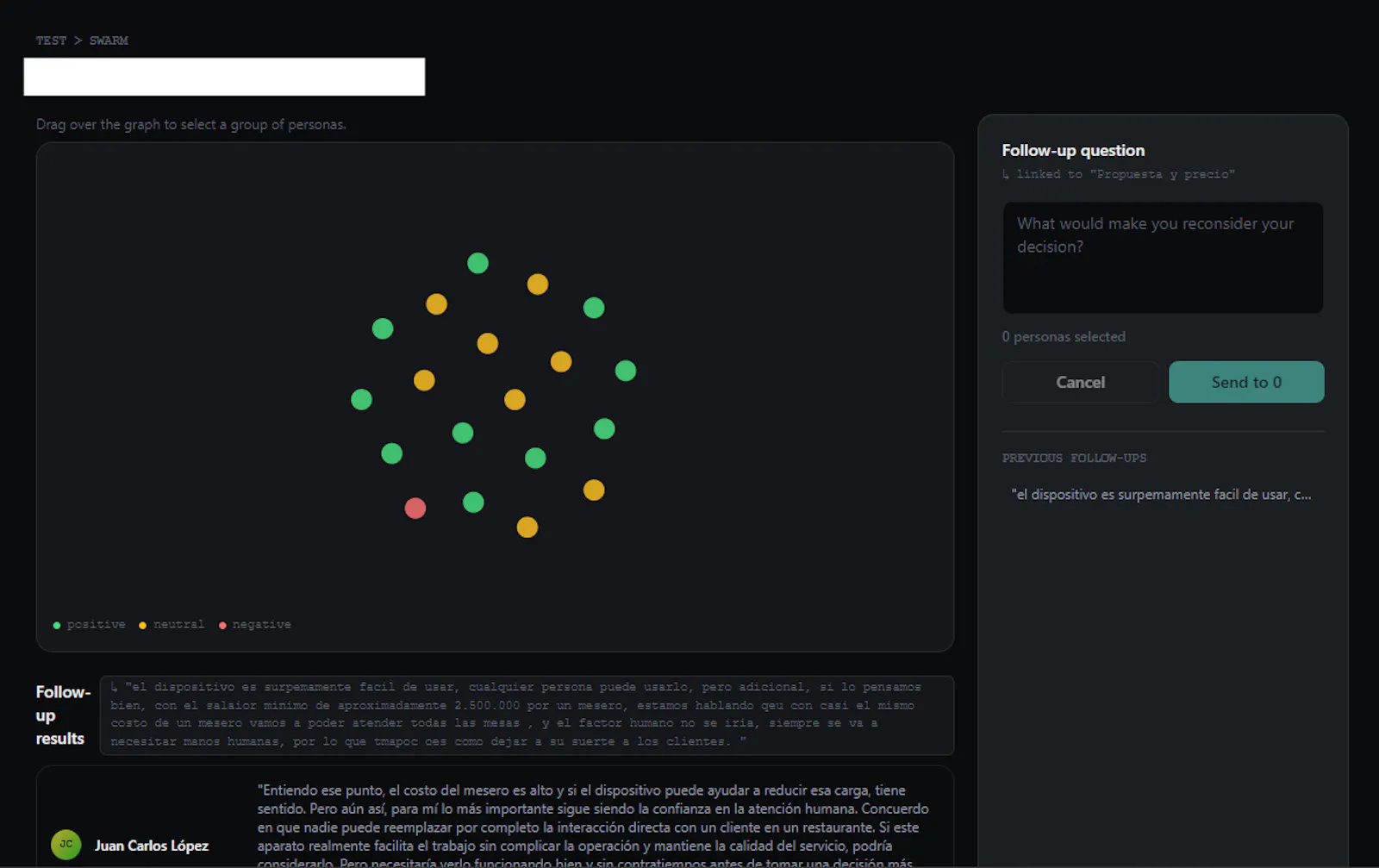Click the Follow-up results label
The width and height of the screenshot is (1379, 868).
pos(63,715)
